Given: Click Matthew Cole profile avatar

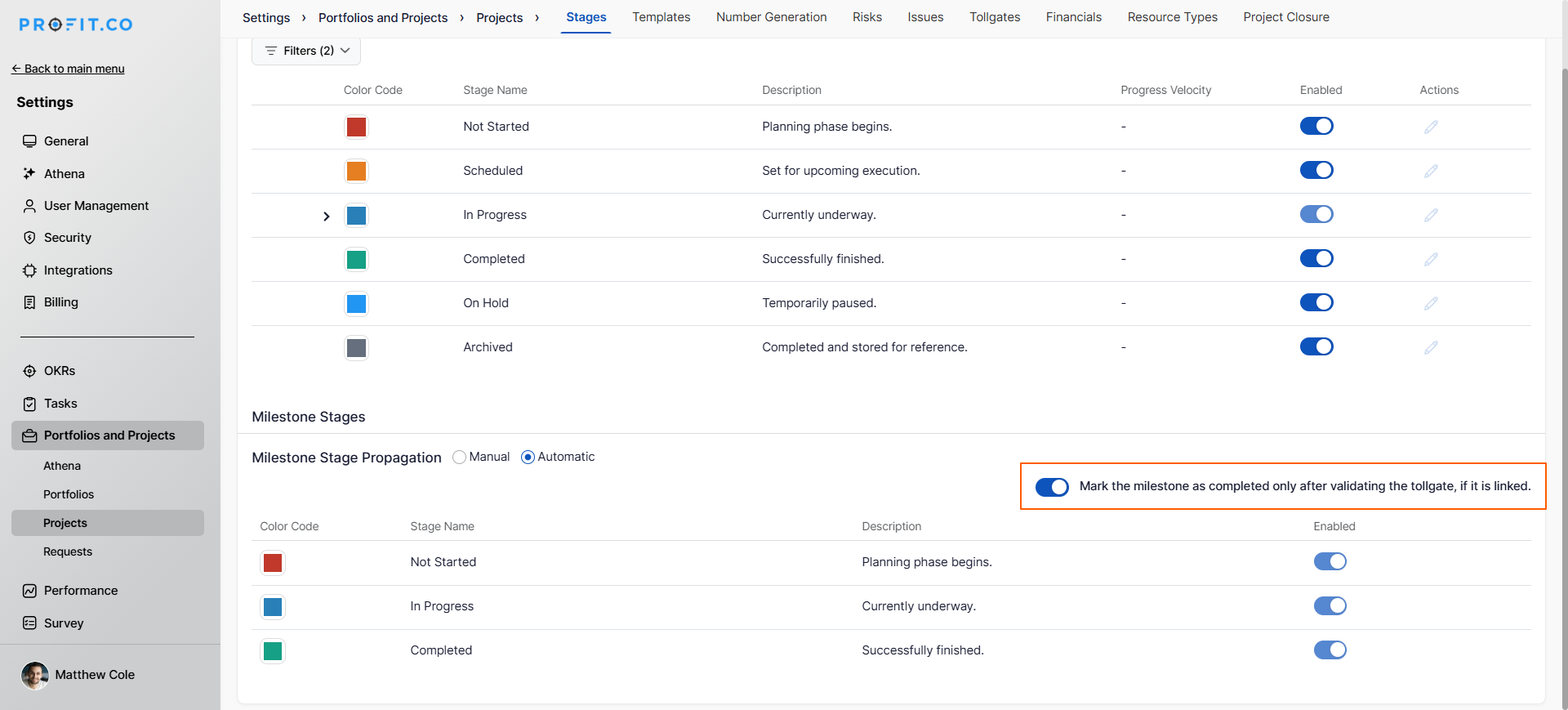Looking at the screenshot, I should point(34,675).
